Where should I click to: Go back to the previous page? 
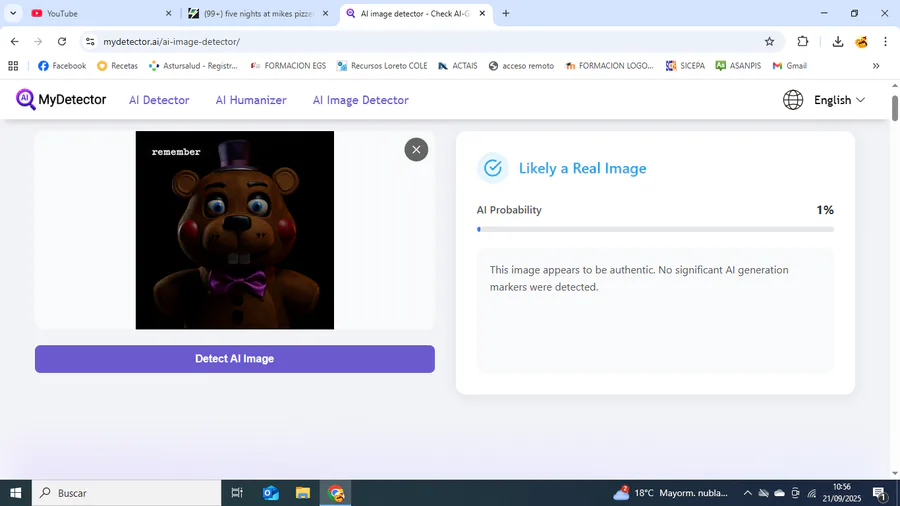click(14, 41)
